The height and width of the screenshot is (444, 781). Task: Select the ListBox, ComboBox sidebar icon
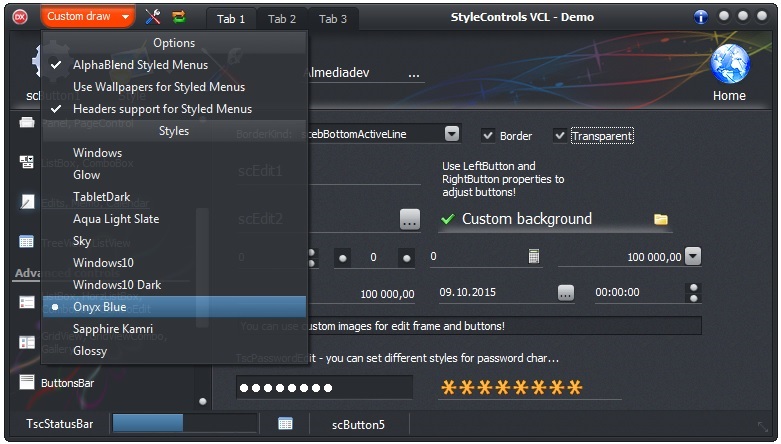(x=27, y=161)
